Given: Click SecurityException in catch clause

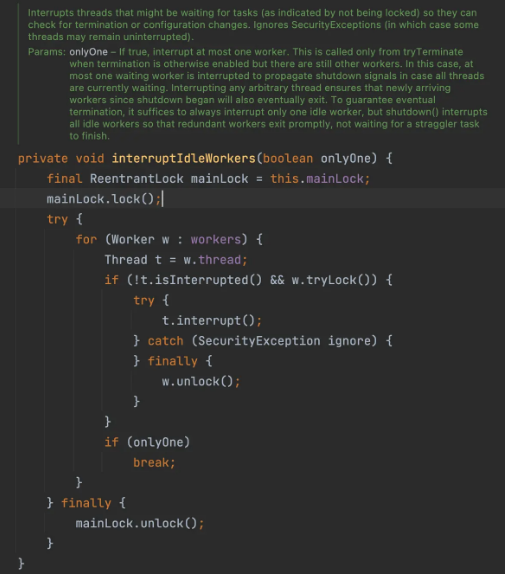Looking at the screenshot, I should pos(259,341).
